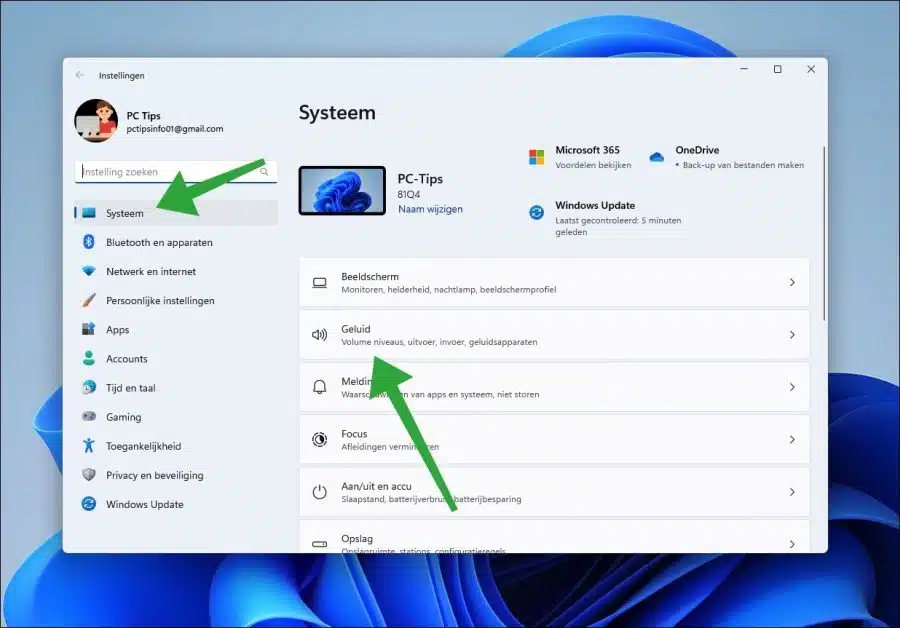Viewport: 900px width, 628px height.
Task: Click the Accounts person icon
Action: coord(89,358)
